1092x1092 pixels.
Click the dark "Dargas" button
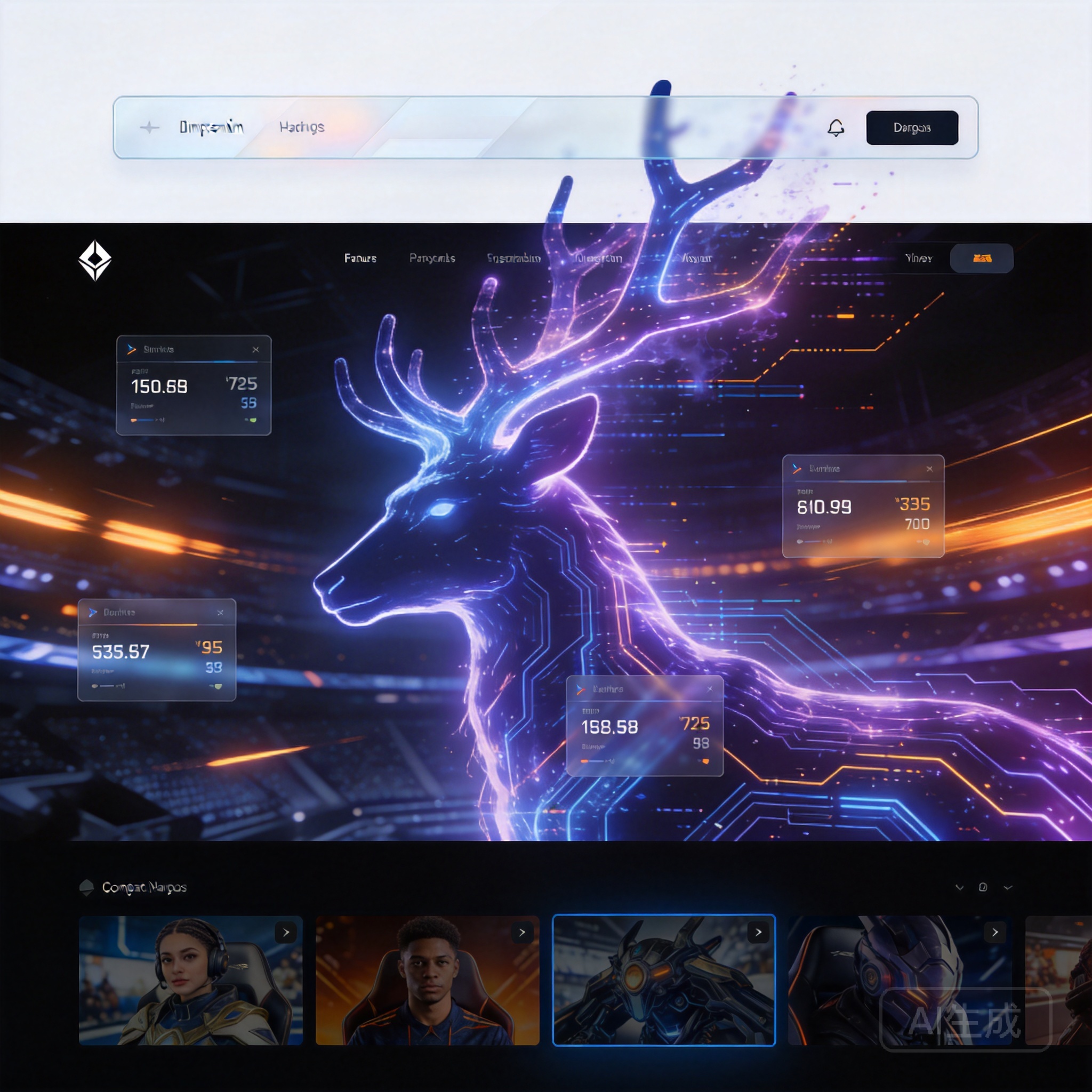912,128
